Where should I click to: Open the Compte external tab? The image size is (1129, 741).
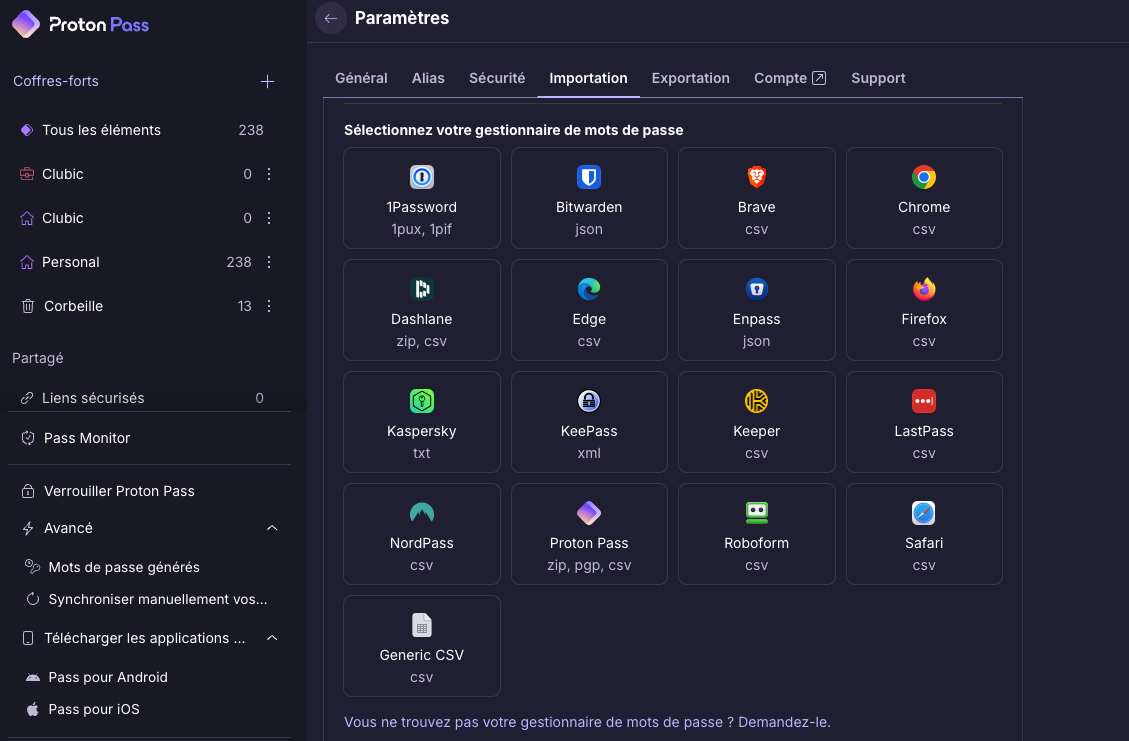(790, 78)
